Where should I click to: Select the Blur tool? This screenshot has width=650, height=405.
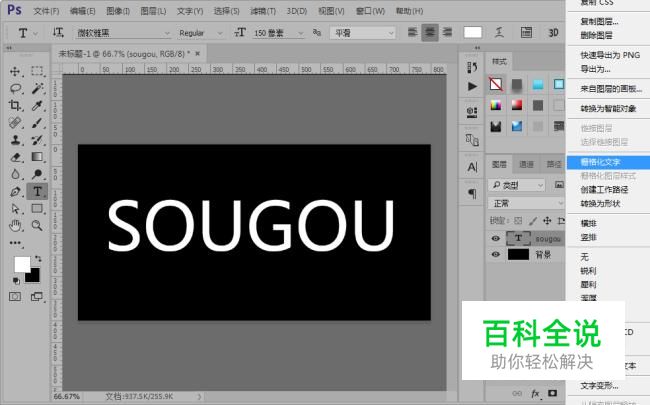(x=15, y=174)
